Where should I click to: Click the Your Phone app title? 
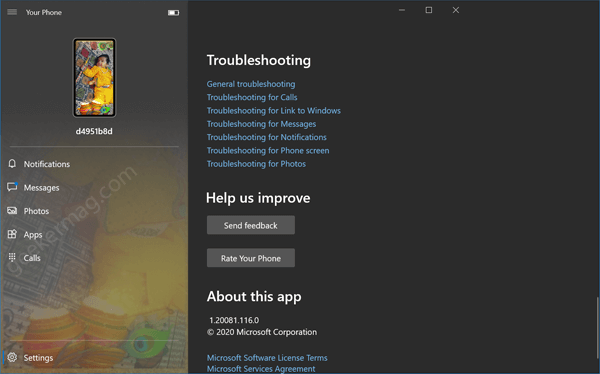point(44,12)
